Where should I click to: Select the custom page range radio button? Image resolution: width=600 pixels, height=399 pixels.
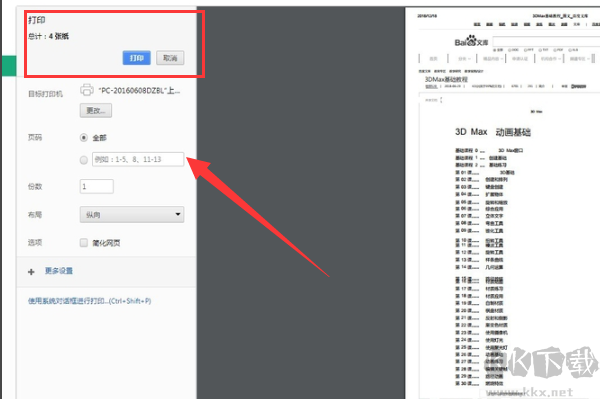[83, 160]
